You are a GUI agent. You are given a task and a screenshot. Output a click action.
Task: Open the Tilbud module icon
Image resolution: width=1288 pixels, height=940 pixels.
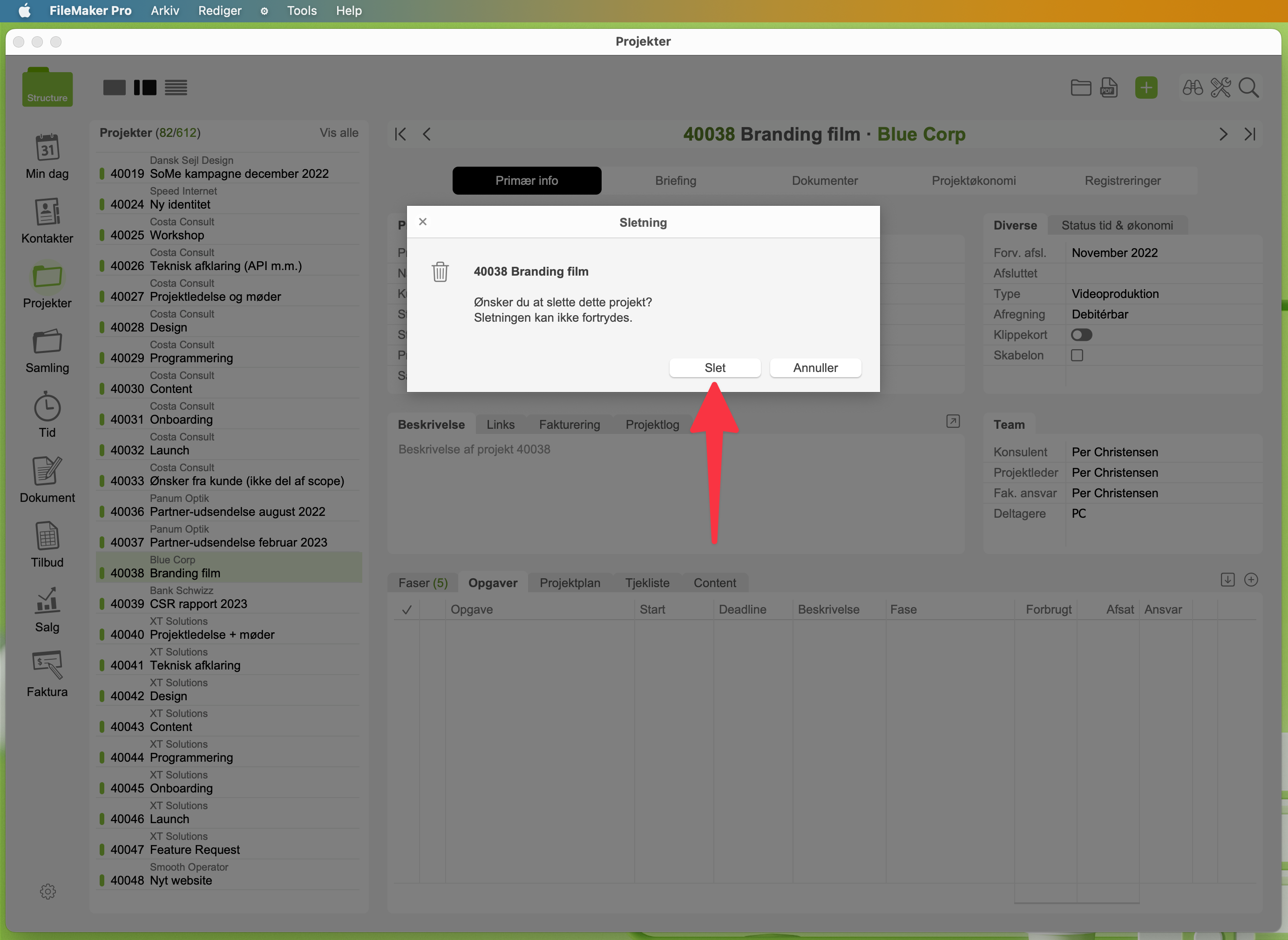(47, 536)
